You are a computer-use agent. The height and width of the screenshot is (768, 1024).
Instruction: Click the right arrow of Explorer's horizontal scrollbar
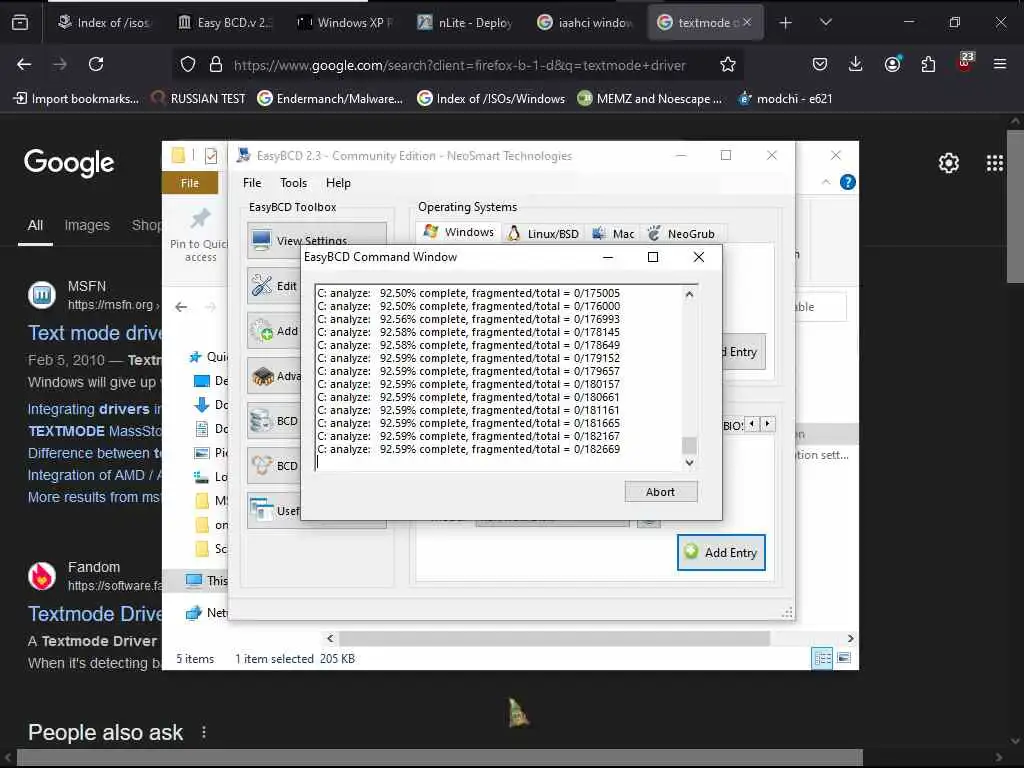coord(850,638)
